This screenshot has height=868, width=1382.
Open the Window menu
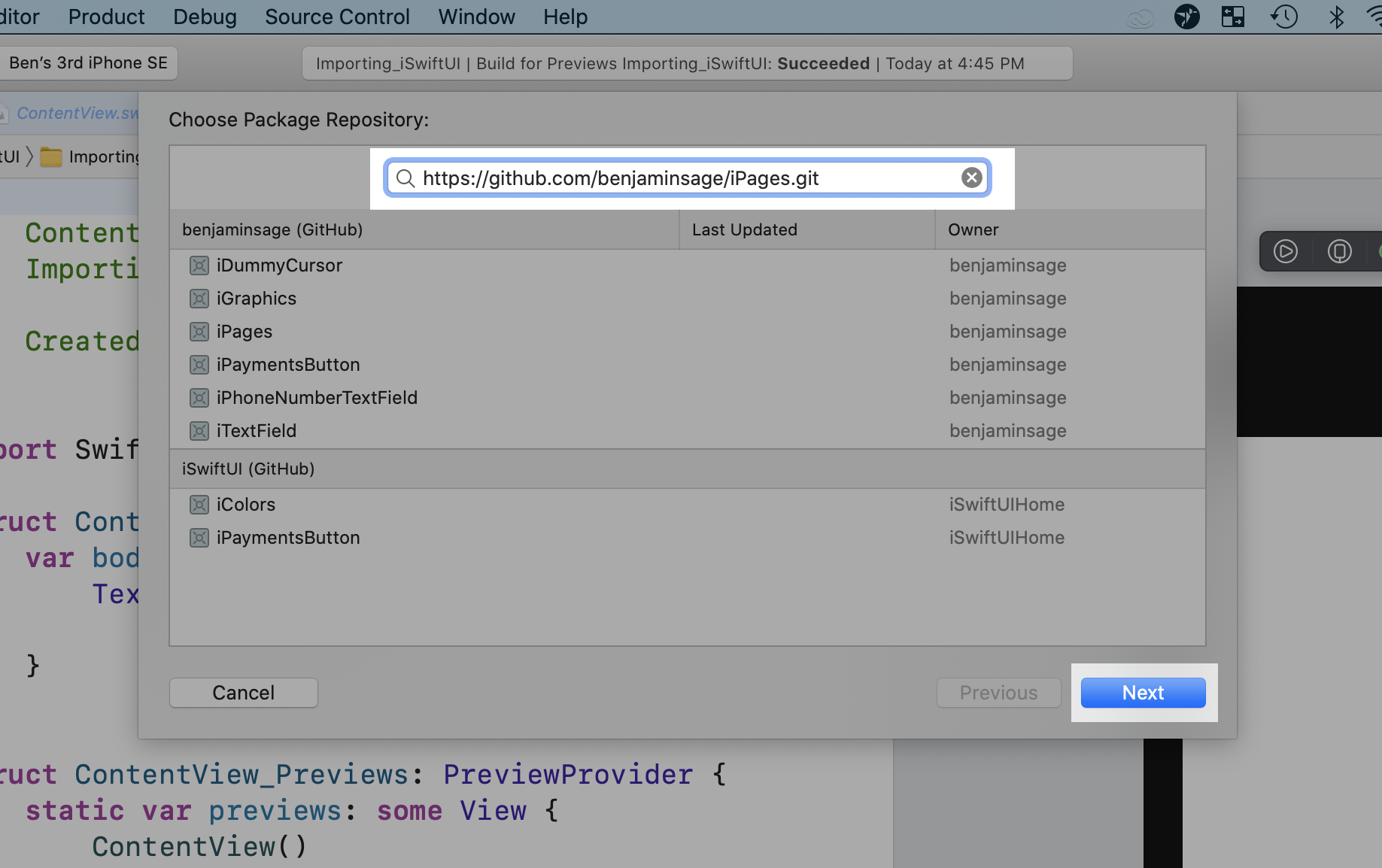[x=476, y=17]
